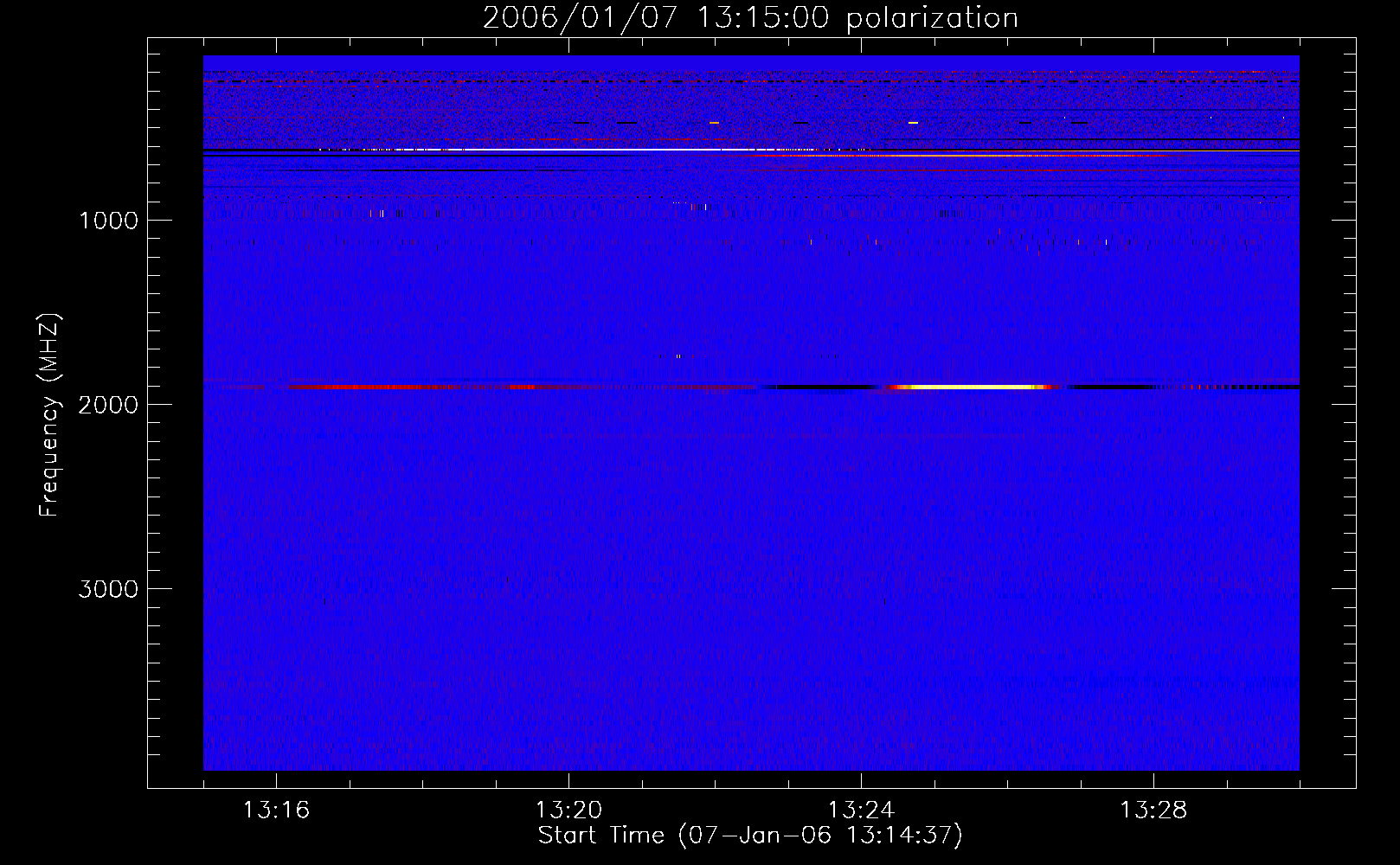The image size is (1400, 865).
Task: Click the "3000" frequency tick label
Action: (108, 589)
